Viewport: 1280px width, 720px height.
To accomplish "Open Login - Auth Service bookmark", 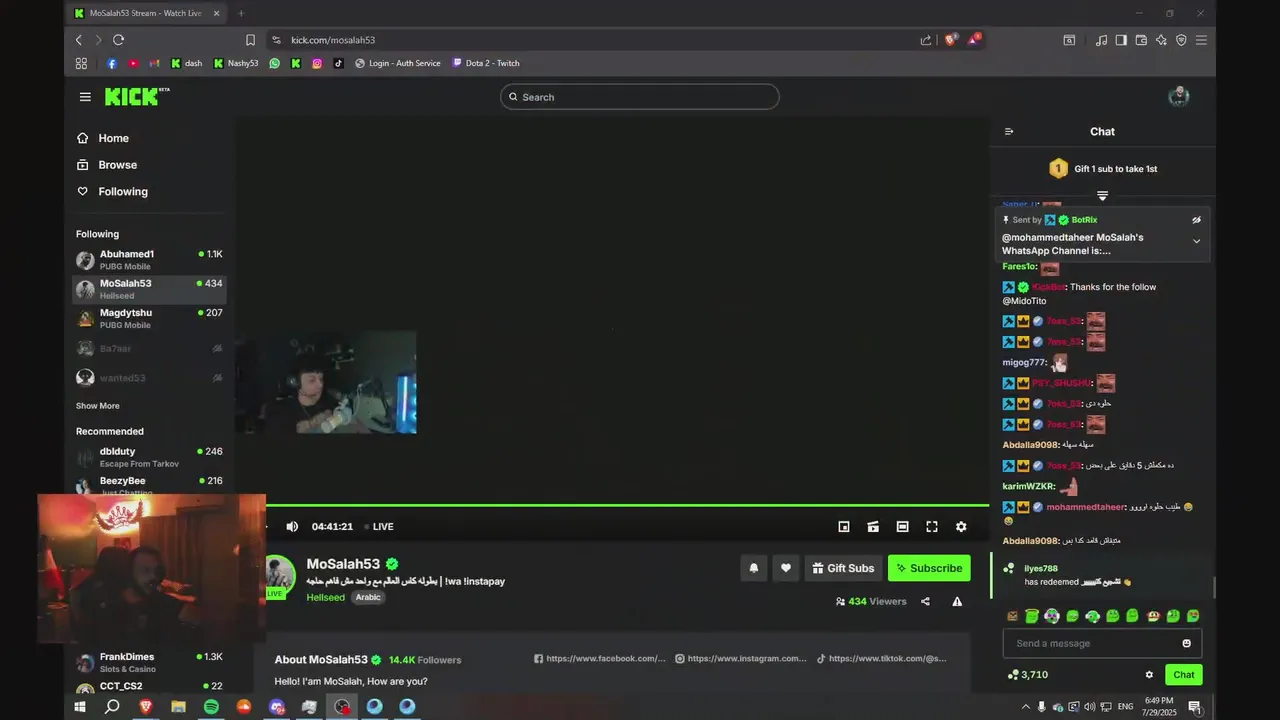I will [x=397, y=63].
